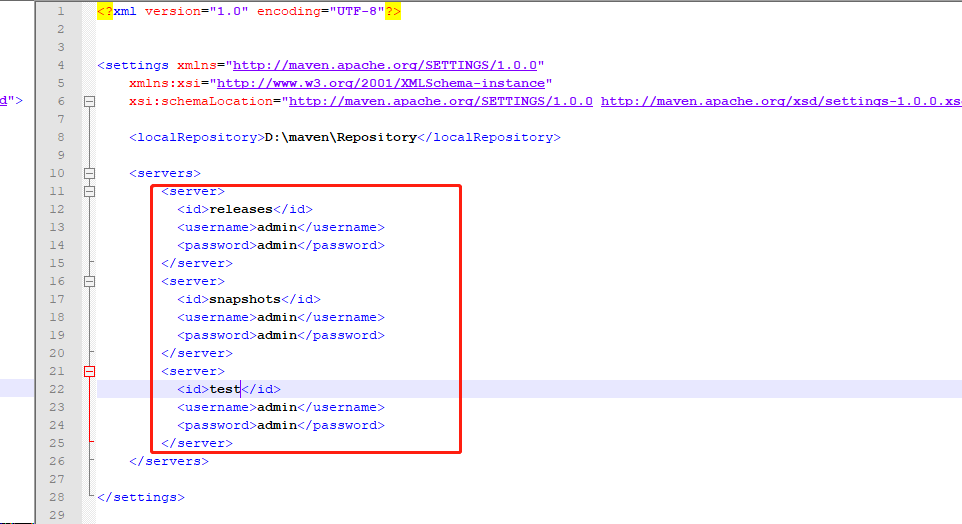Click admin in username on line 13
The image size is (962, 524).
(x=277, y=227)
